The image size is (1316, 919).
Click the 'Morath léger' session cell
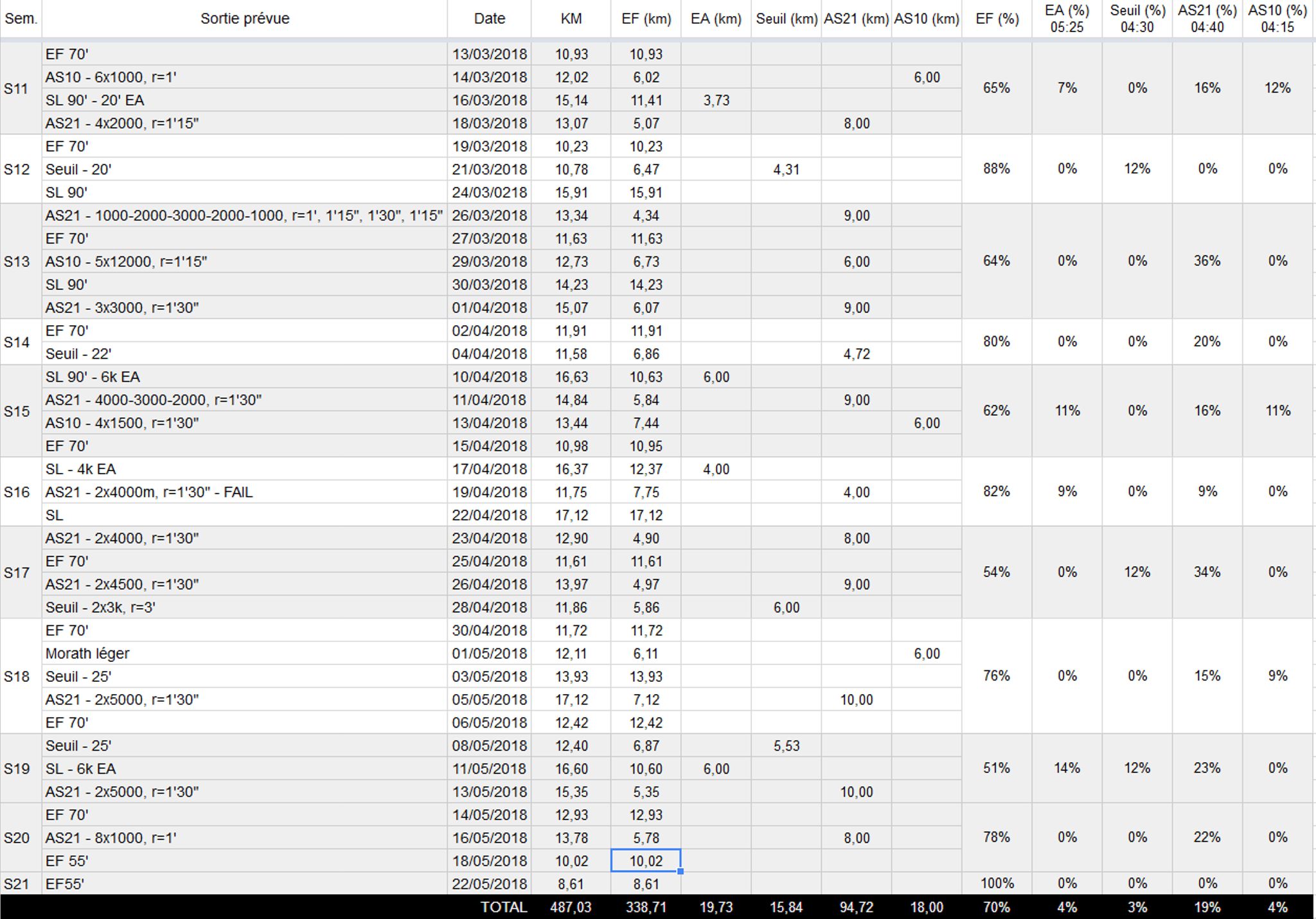tap(245, 654)
